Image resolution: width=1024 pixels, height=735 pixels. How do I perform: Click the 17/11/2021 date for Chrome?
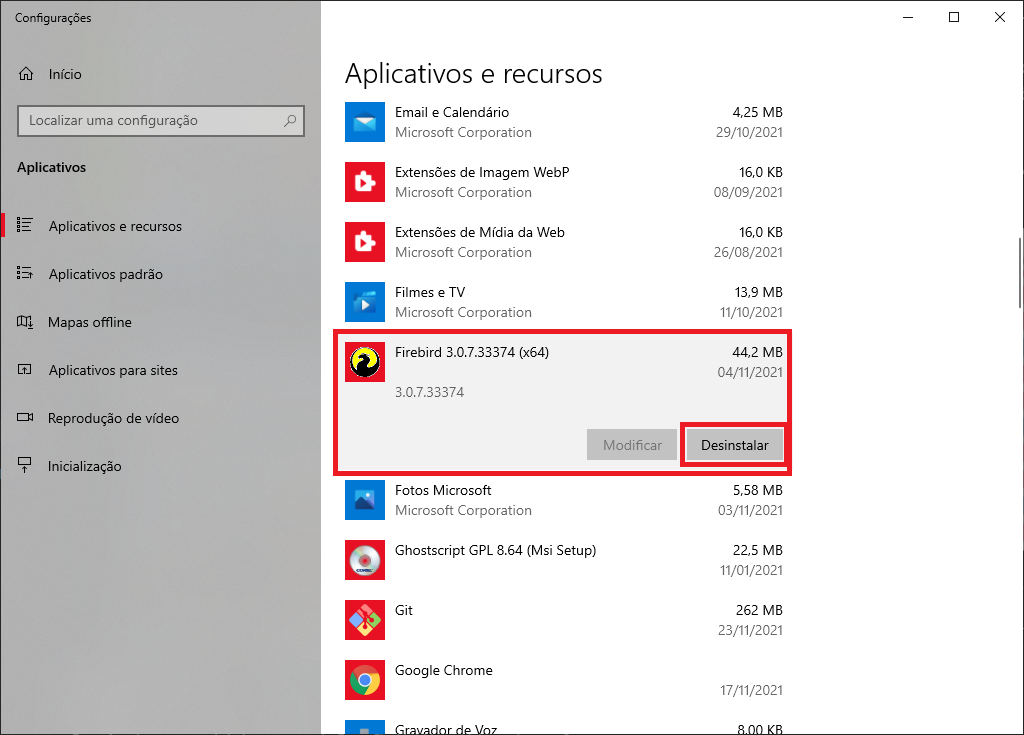pos(751,690)
